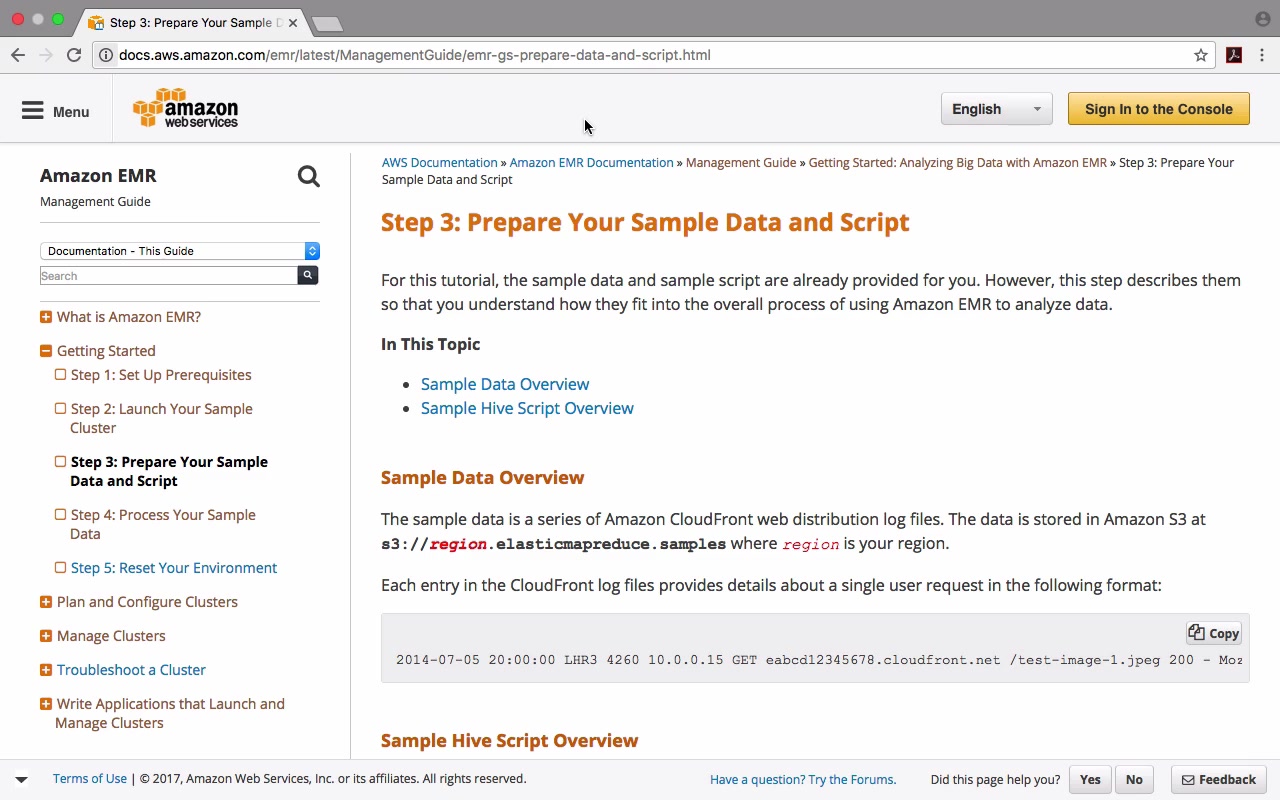Bookmark this page with the star icon
1280x800 pixels.
pyautogui.click(x=1201, y=55)
